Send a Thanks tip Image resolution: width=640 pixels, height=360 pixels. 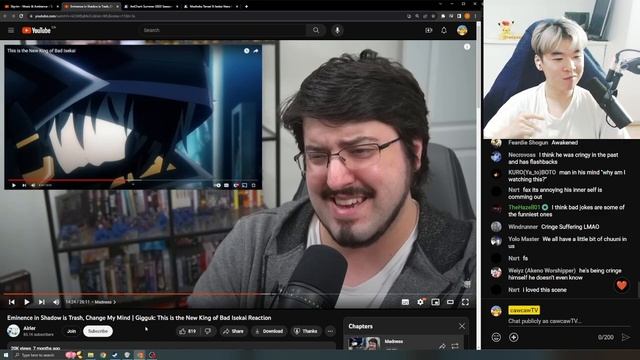click(x=306, y=331)
